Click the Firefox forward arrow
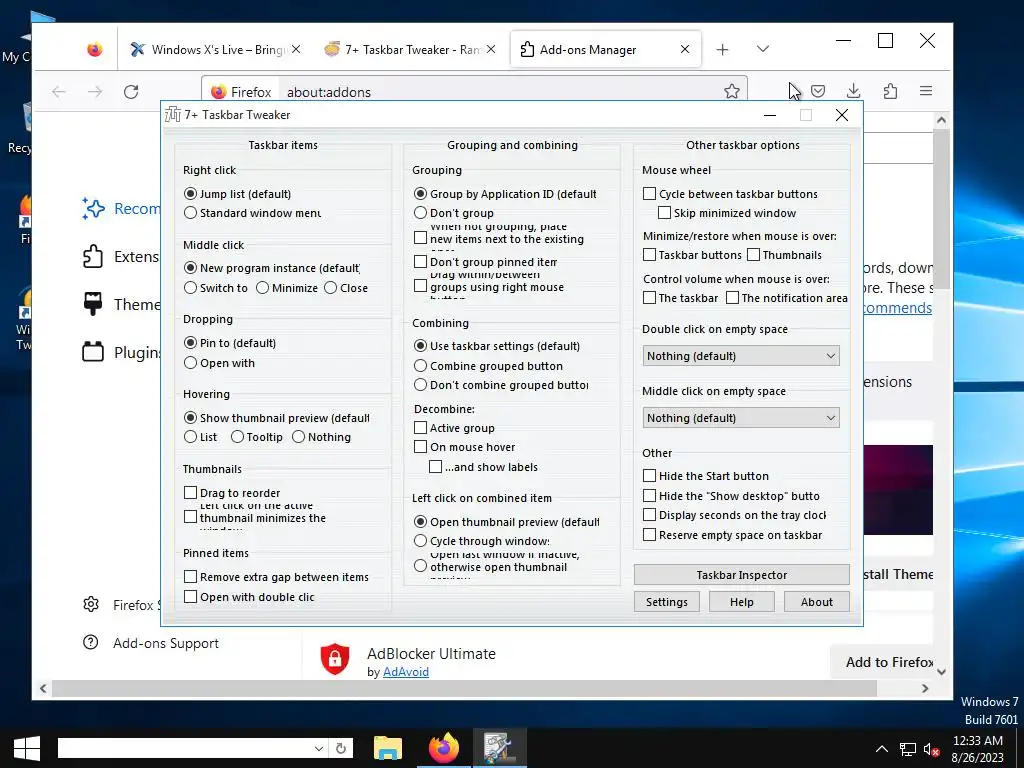This screenshot has height=768, width=1024. (x=95, y=91)
